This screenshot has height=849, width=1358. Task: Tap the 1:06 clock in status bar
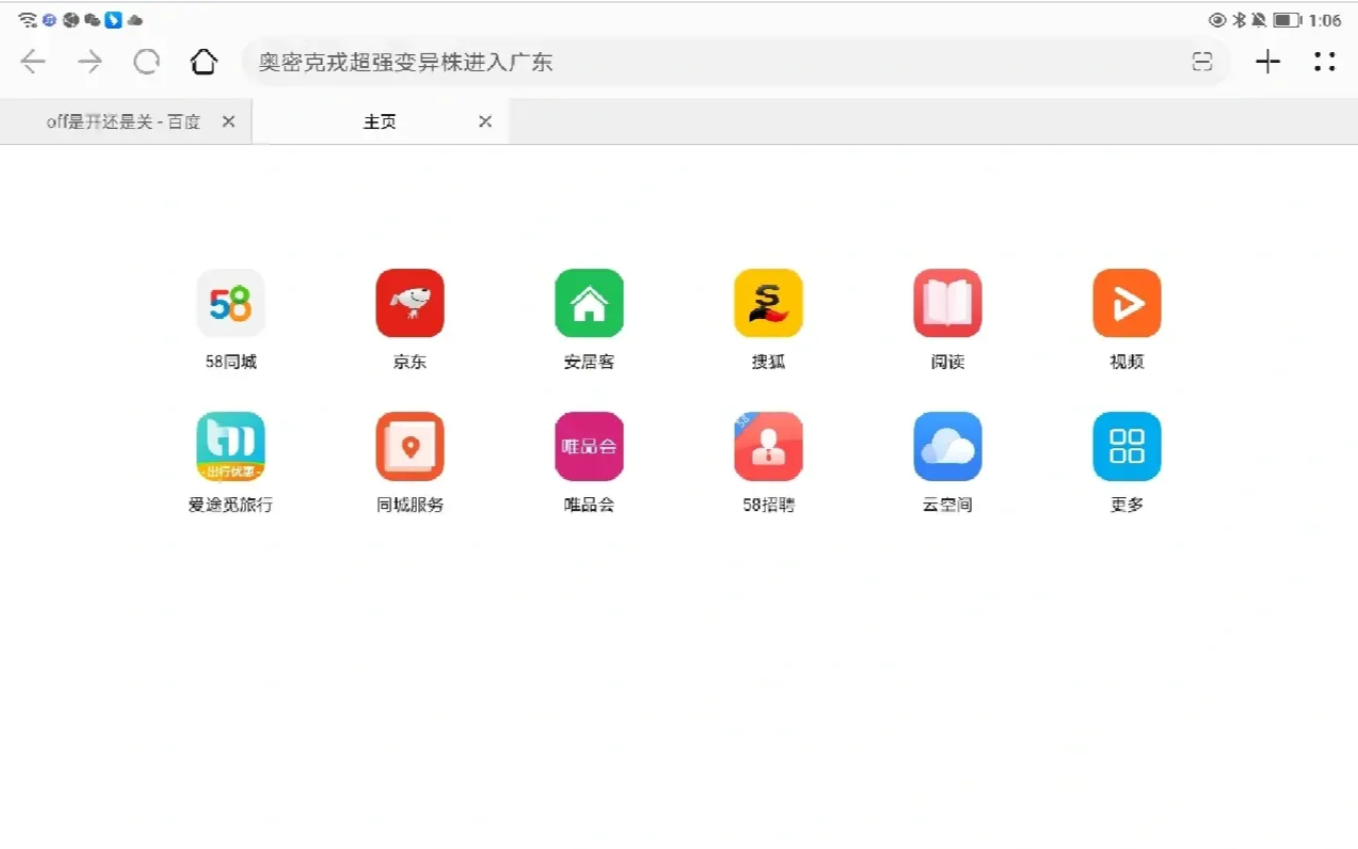point(1325,20)
